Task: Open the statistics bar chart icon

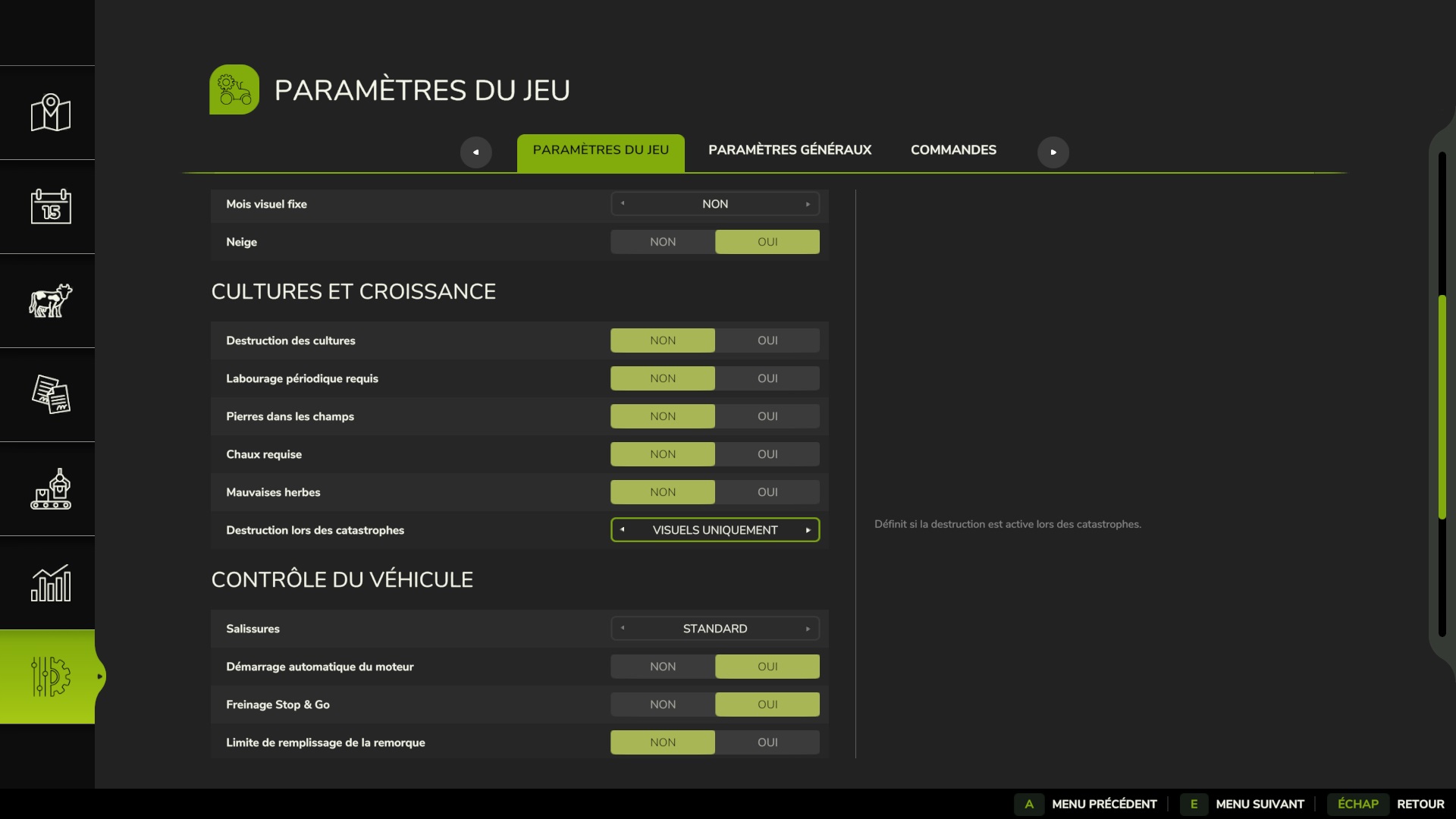Action: tap(50, 582)
